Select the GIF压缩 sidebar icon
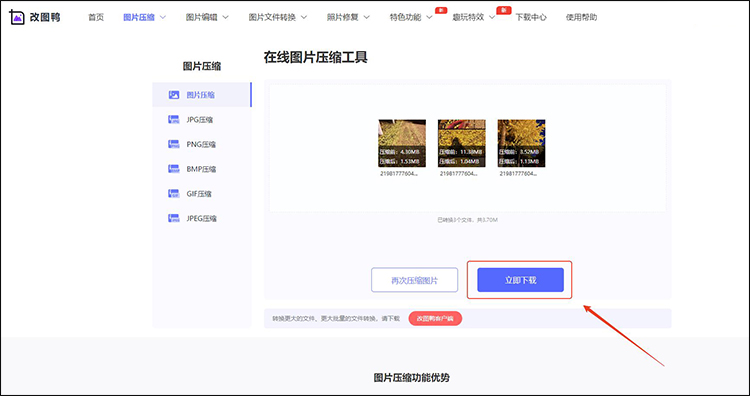Screen dimensions: 750x396 (x=174, y=194)
